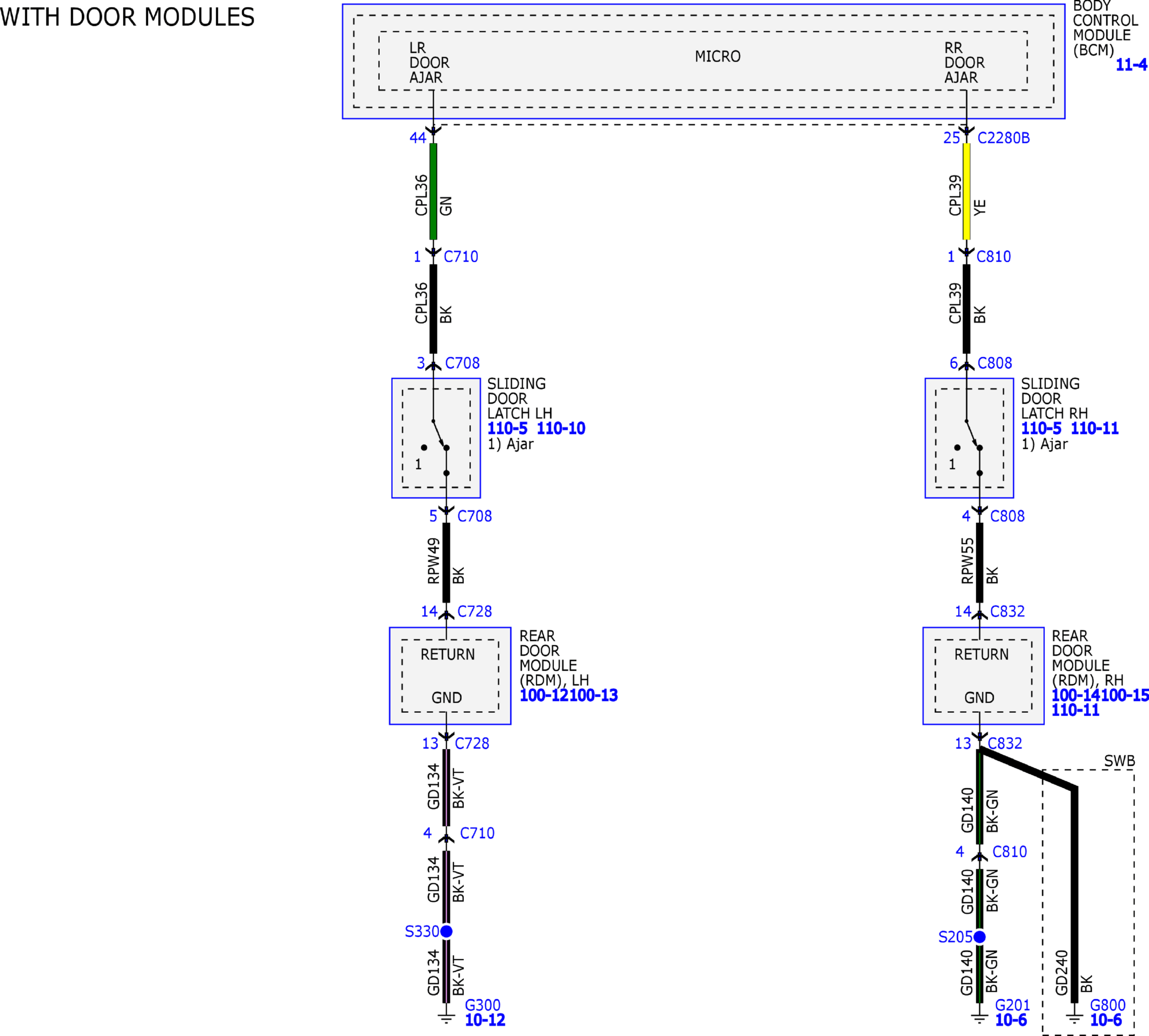
Task: Click the G800 ground symbol
Action: [x=1075, y=1019]
